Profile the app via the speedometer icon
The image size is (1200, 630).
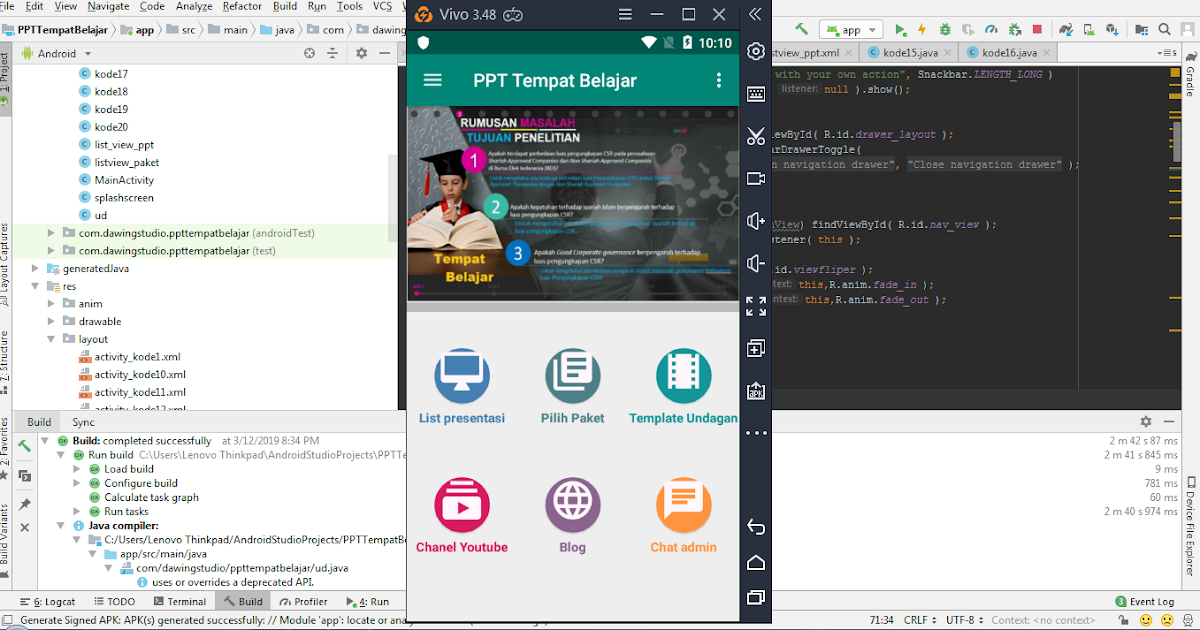(x=992, y=30)
